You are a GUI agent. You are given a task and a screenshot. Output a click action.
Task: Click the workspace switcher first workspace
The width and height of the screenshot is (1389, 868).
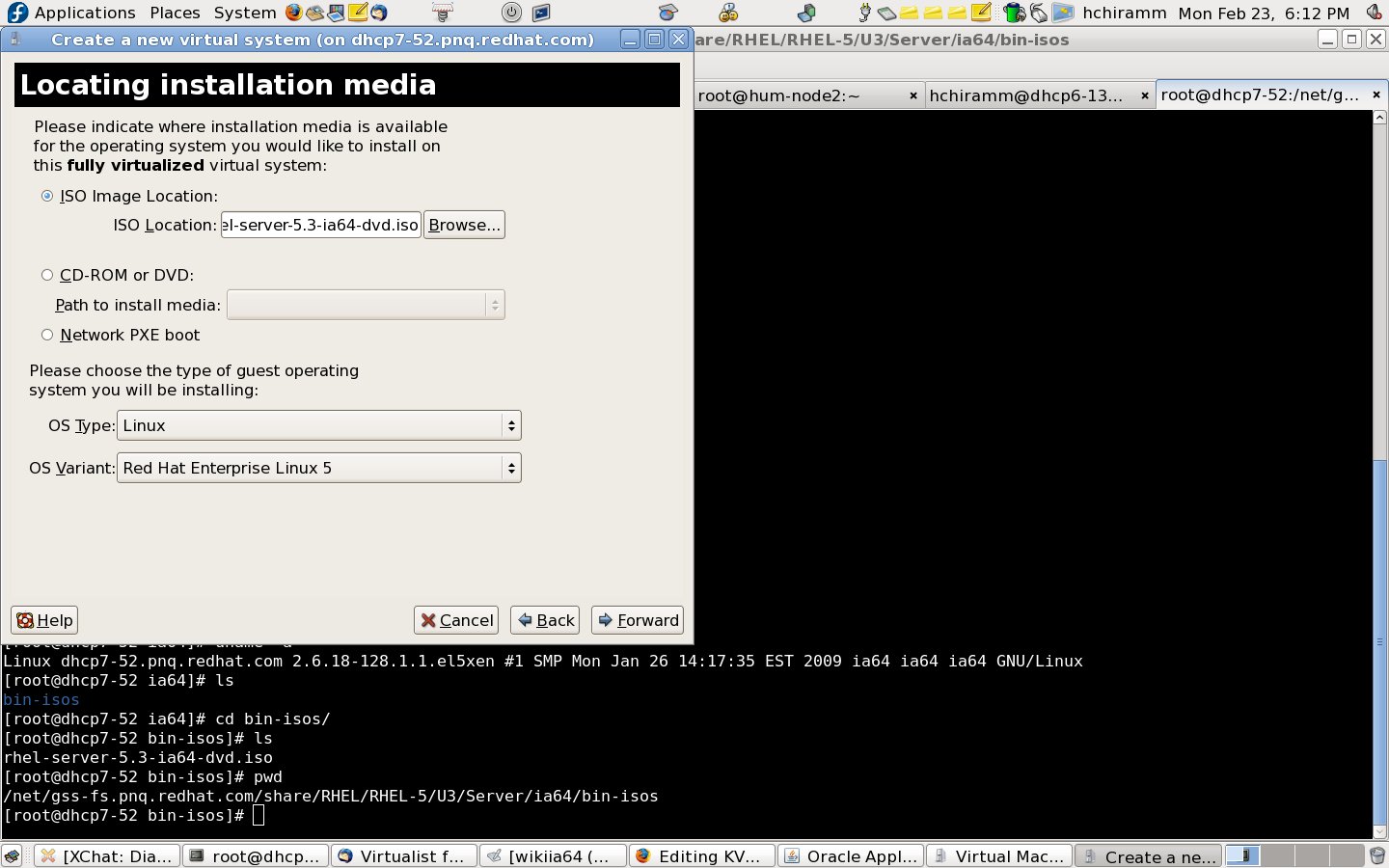1242,855
